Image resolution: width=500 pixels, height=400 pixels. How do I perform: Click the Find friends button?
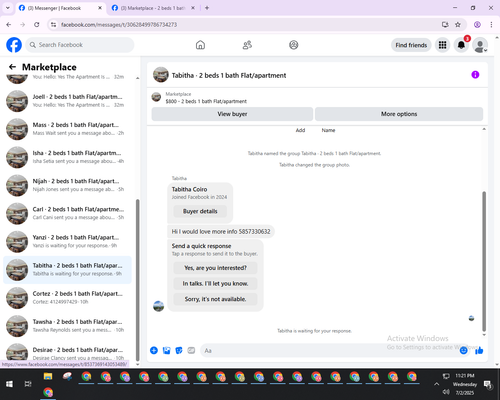[x=411, y=45]
